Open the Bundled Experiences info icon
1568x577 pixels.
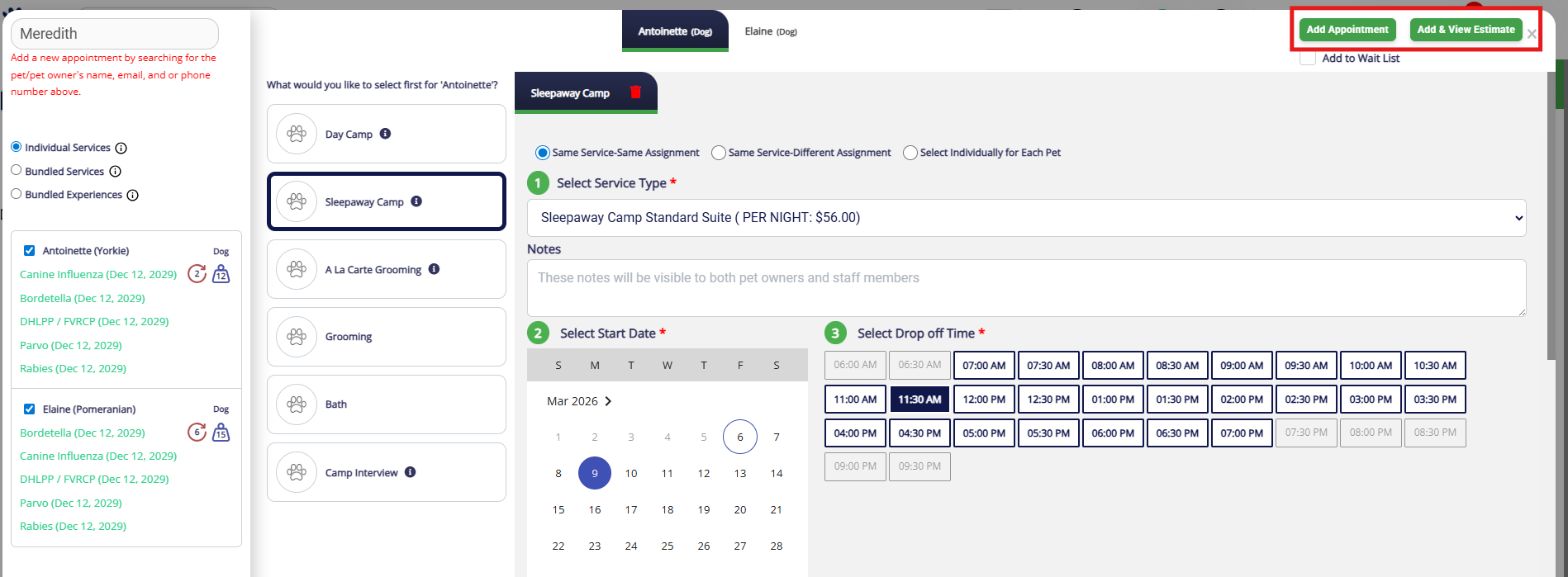(133, 196)
